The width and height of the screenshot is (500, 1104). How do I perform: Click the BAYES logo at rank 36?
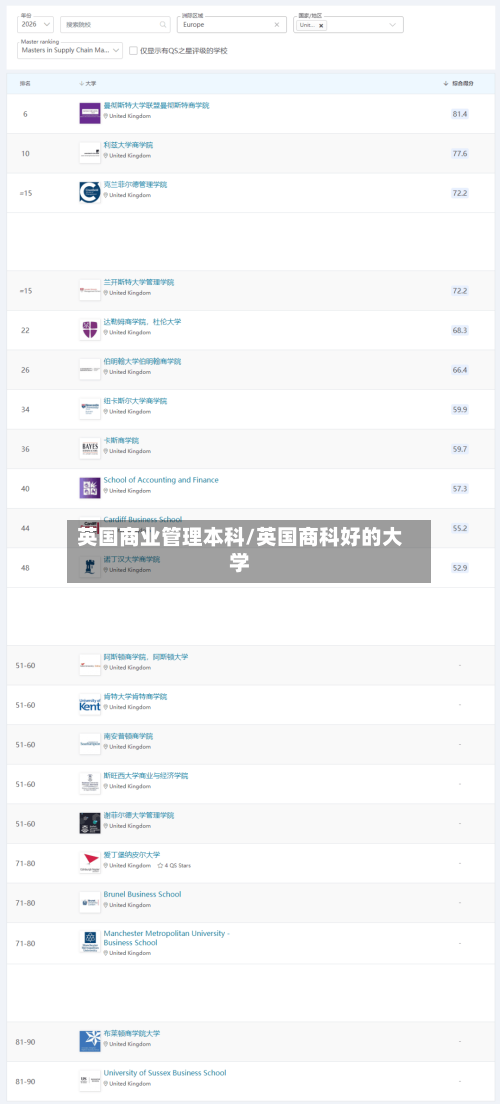90,448
